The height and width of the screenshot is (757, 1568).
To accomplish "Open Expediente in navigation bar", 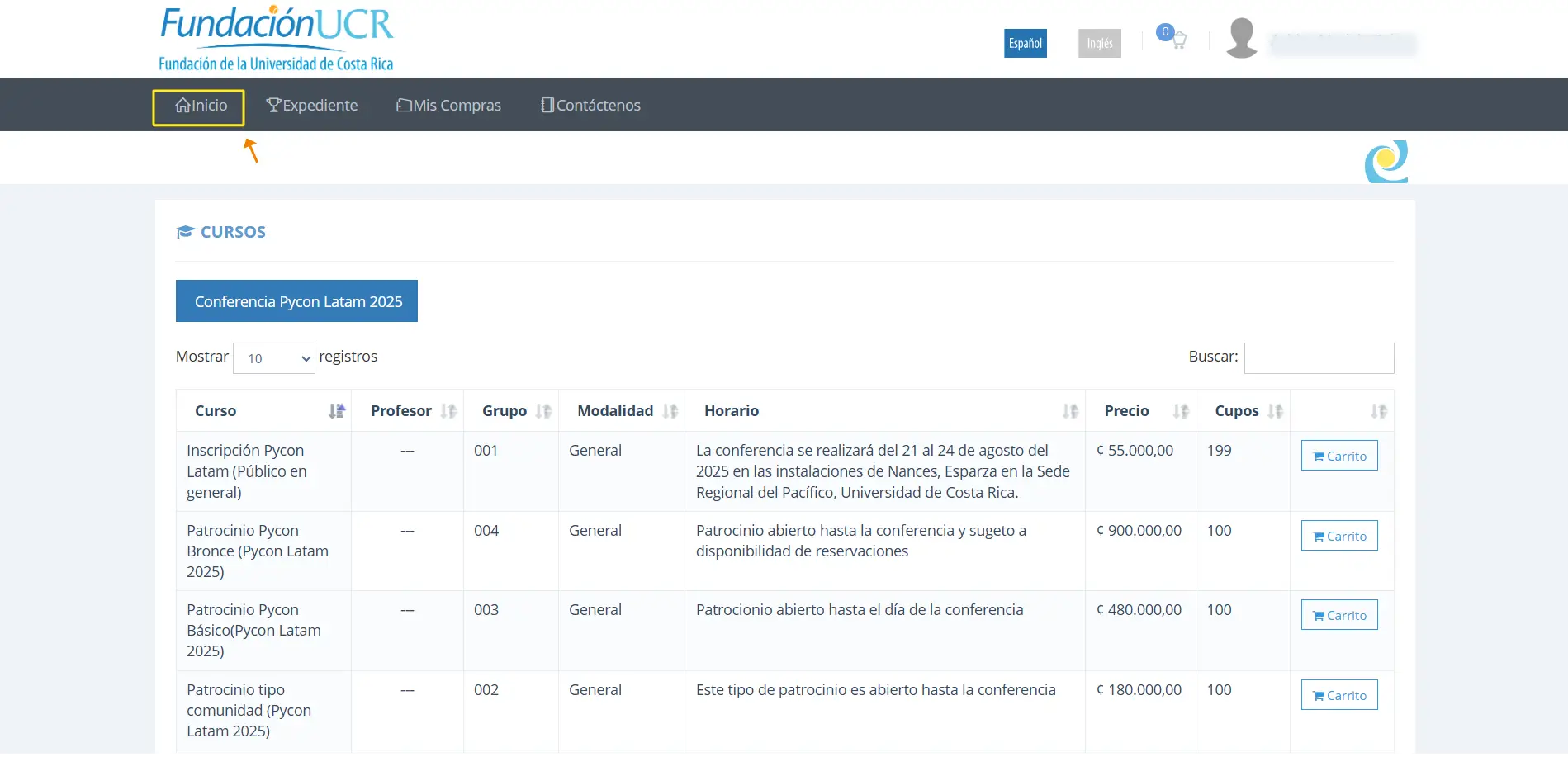I will pyautogui.click(x=312, y=106).
